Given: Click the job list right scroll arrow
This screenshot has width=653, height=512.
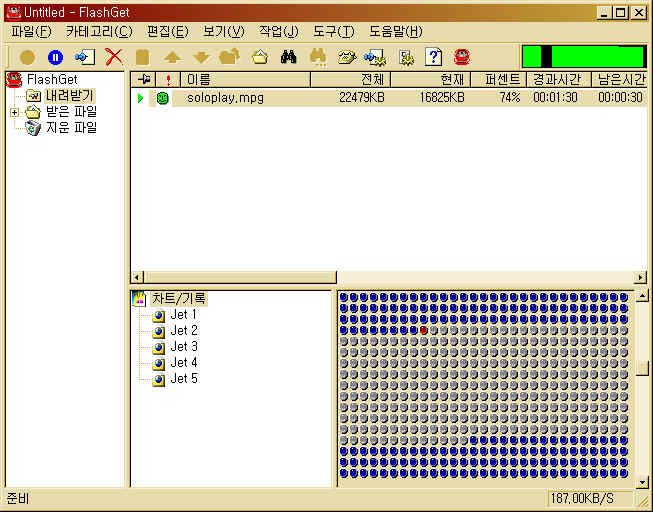Looking at the screenshot, I should pyautogui.click(x=642, y=277).
